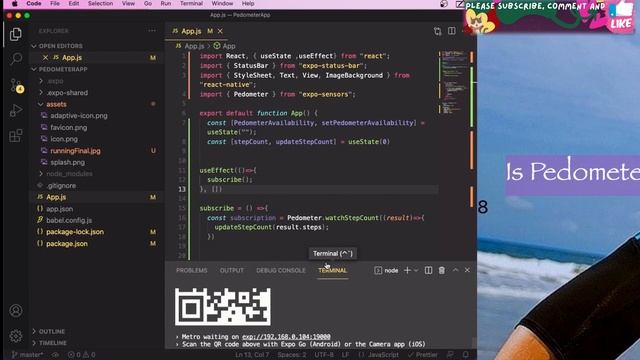Expand the .expo folder
640x360 pixels.
[56, 81]
